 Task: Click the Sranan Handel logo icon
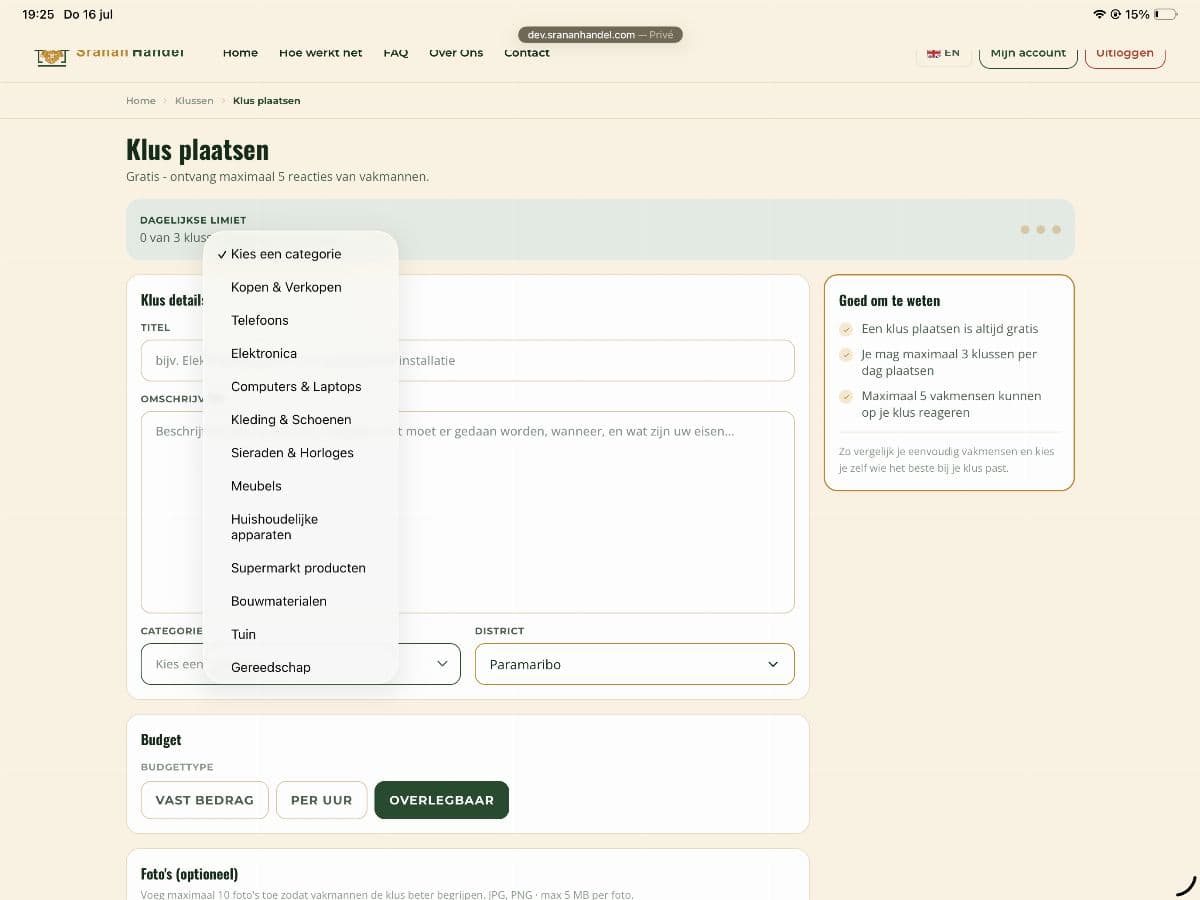(x=51, y=56)
